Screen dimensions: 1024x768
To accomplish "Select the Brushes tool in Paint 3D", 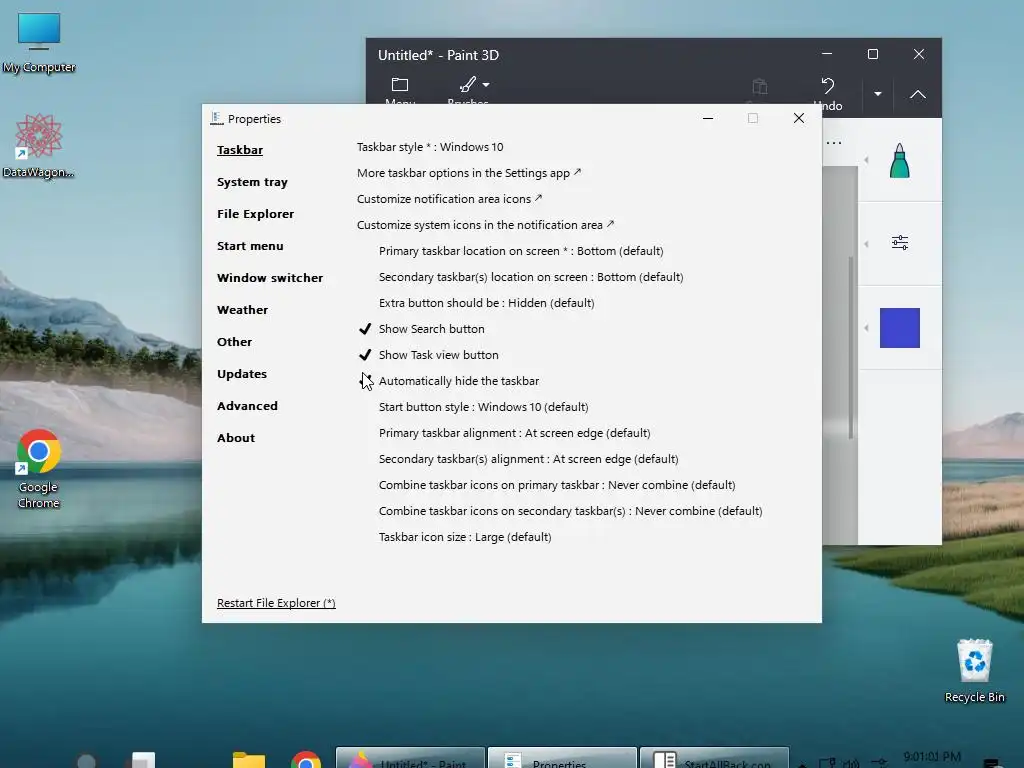I will (468, 84).
